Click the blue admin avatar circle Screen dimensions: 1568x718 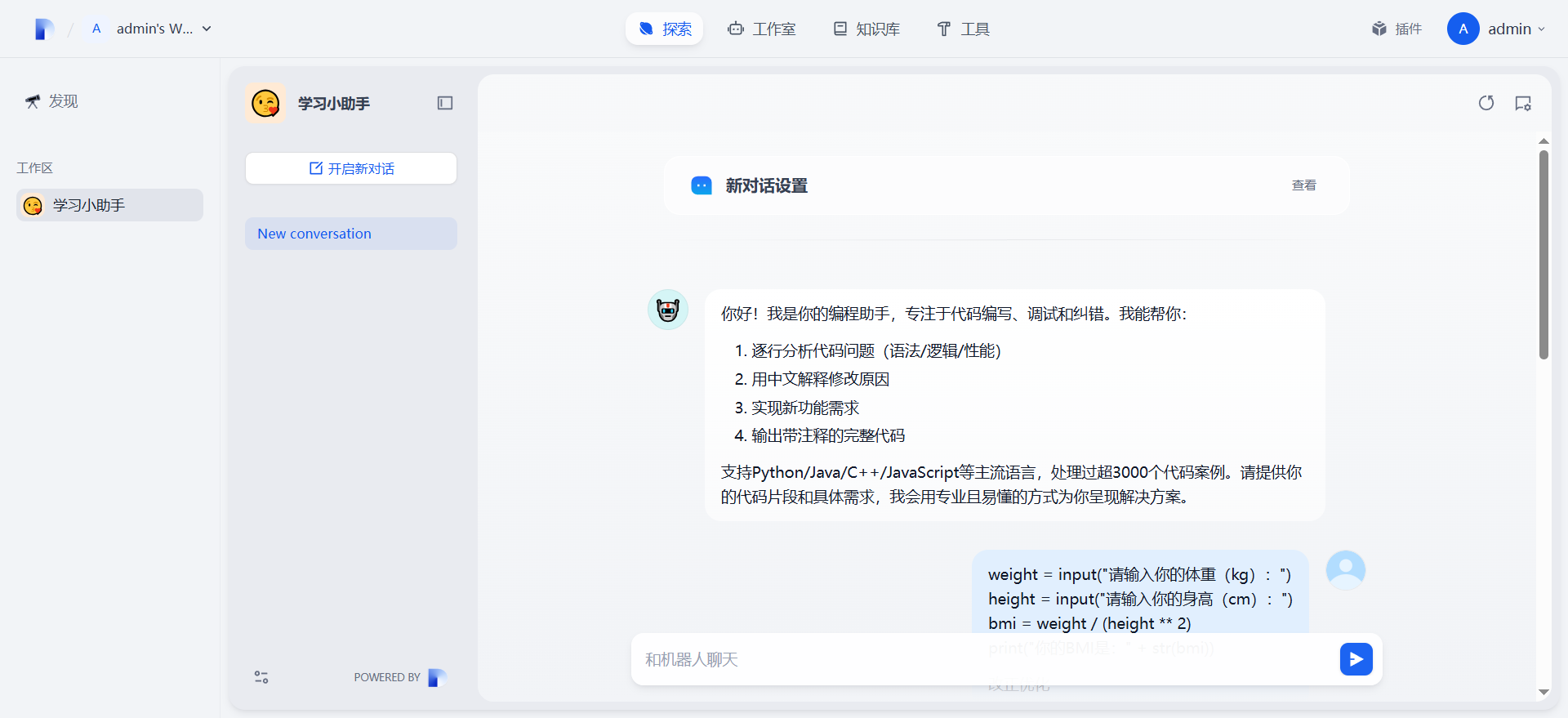(1463, 29)
